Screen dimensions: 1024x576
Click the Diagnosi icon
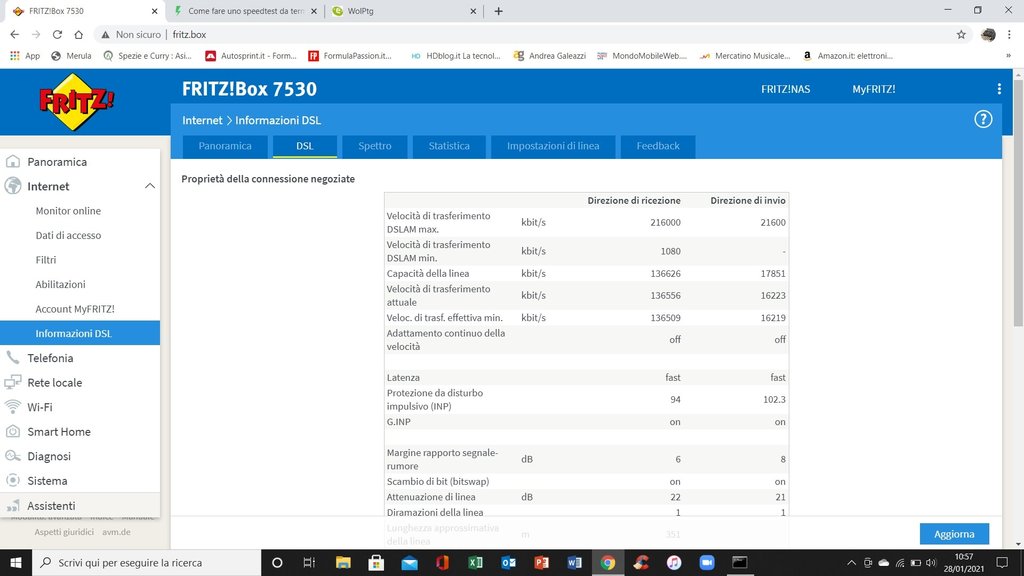pos(12,456)
